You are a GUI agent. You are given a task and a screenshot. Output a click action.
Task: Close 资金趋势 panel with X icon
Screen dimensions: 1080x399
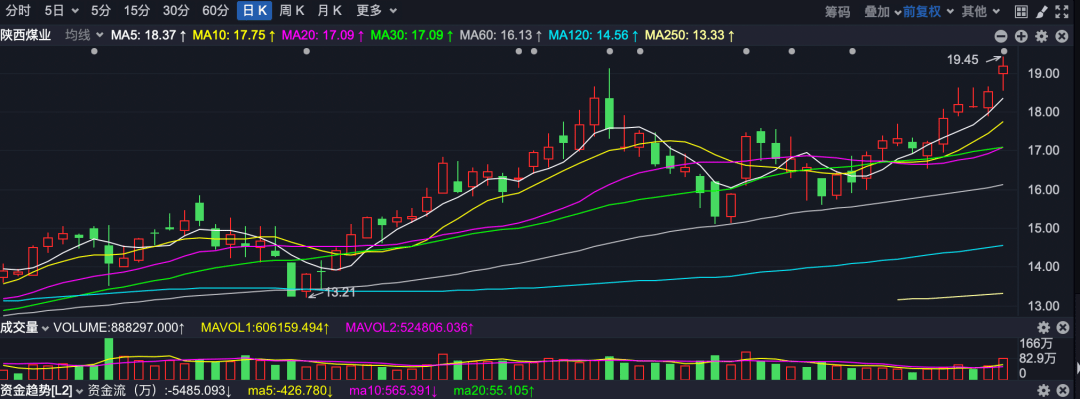1063,391
